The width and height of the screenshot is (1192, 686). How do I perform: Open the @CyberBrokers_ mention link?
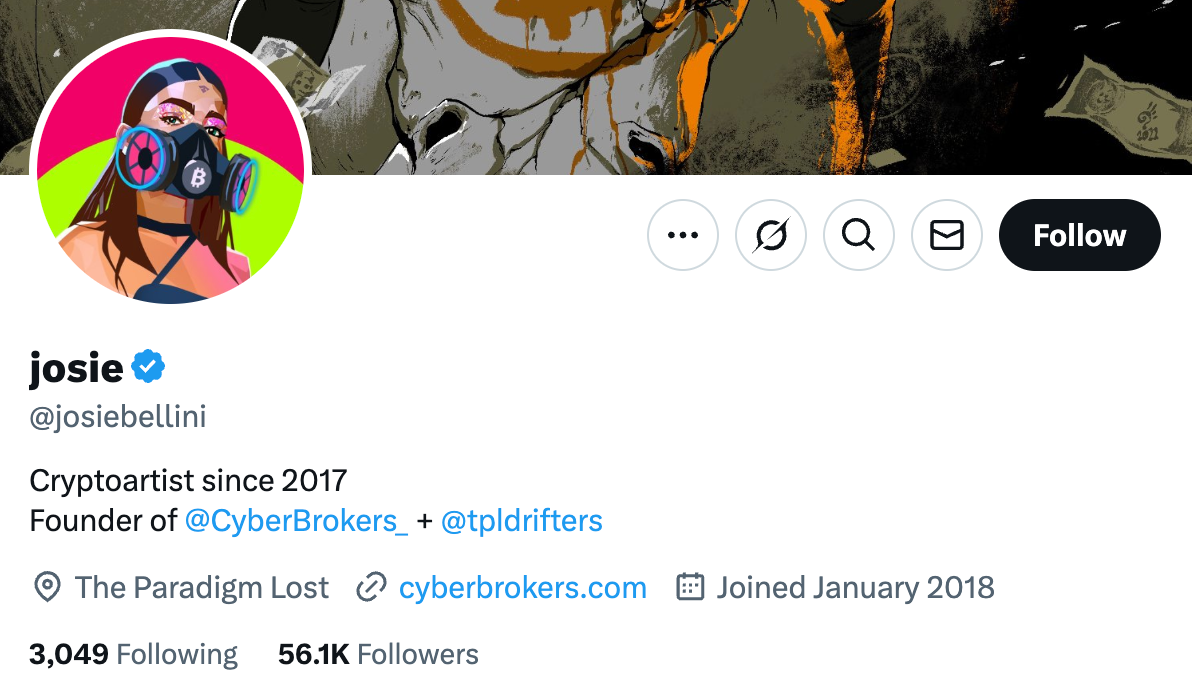(296, 521)
